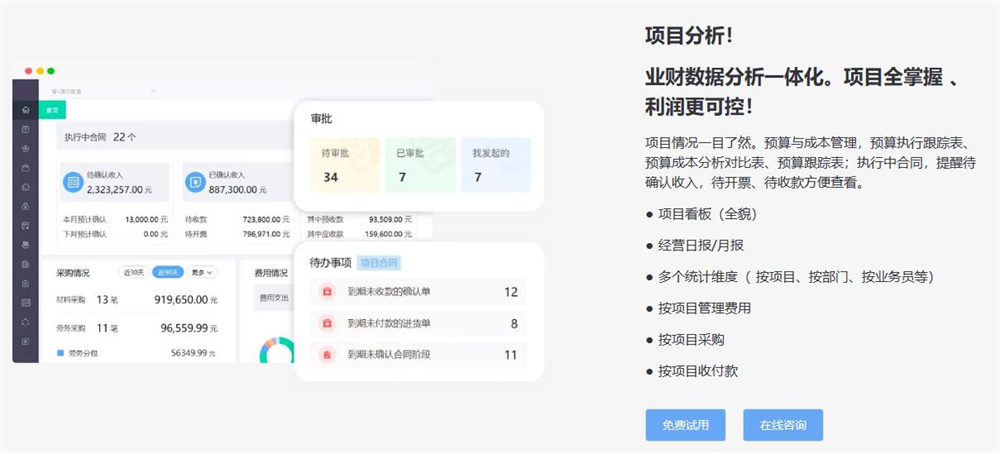Click the 在线咨询 button
The height and width of the screenshot is (454, 1000).
click(x=782, y=425)
